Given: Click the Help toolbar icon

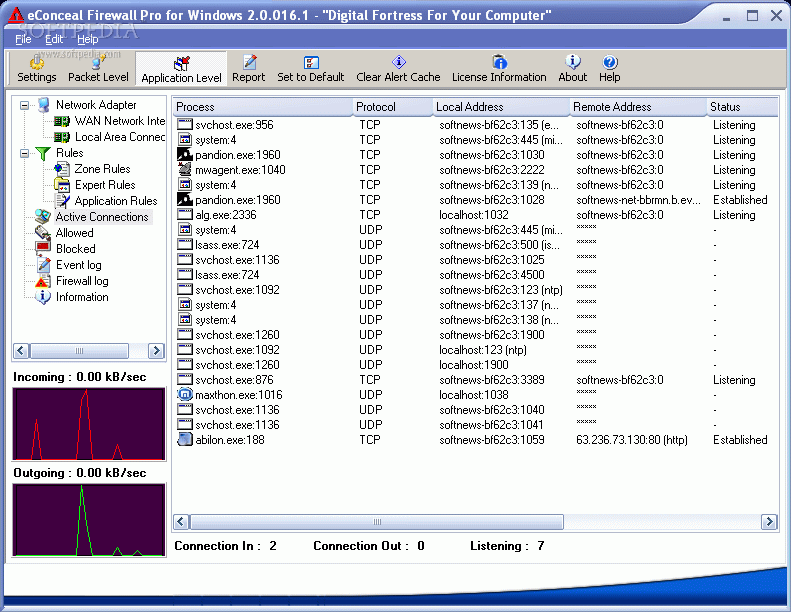Looking at the screenshot, I should pos(609,62).
